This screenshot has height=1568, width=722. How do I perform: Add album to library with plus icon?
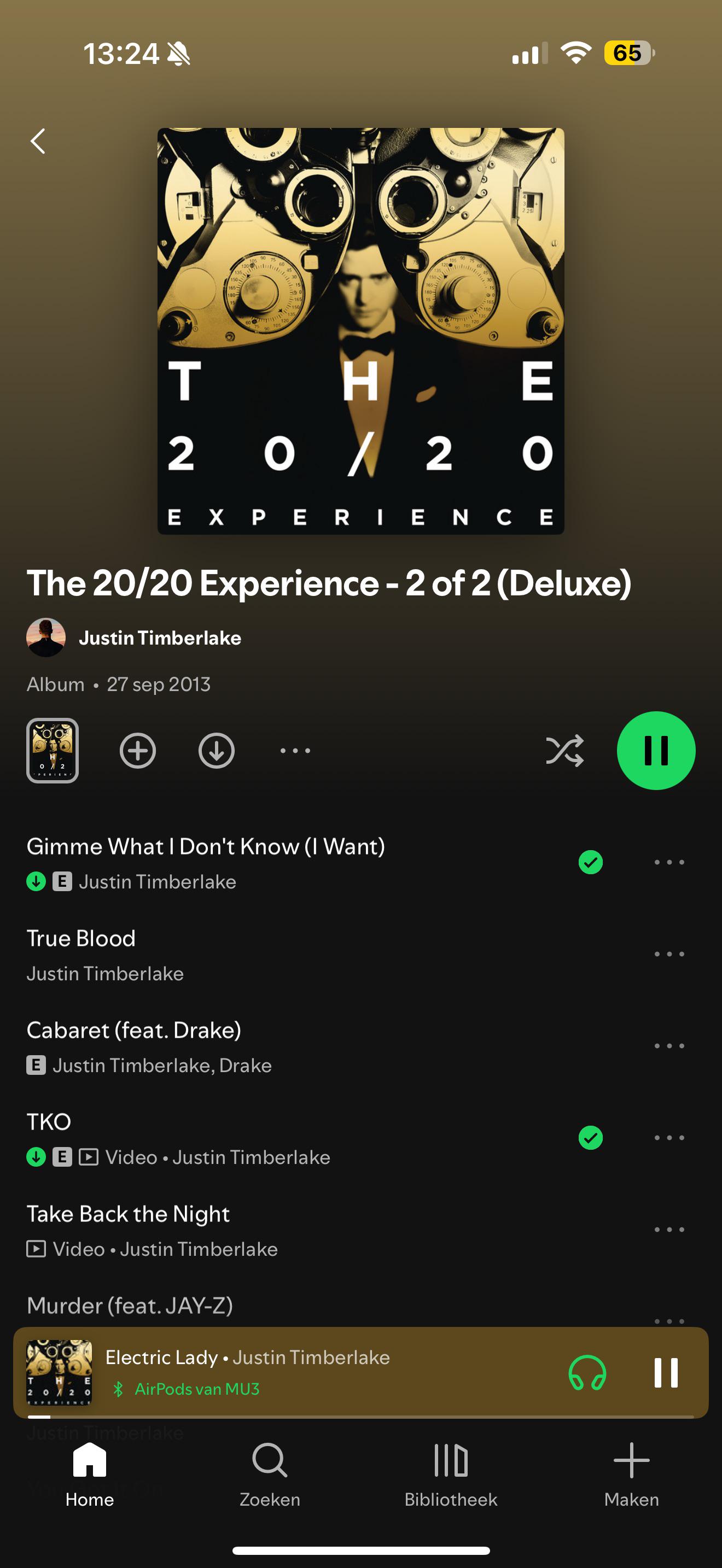coord(138,751)
